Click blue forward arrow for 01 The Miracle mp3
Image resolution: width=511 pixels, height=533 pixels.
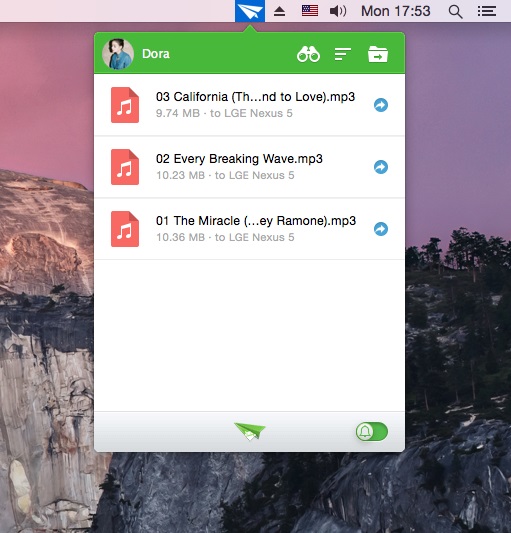pos(381,229)
